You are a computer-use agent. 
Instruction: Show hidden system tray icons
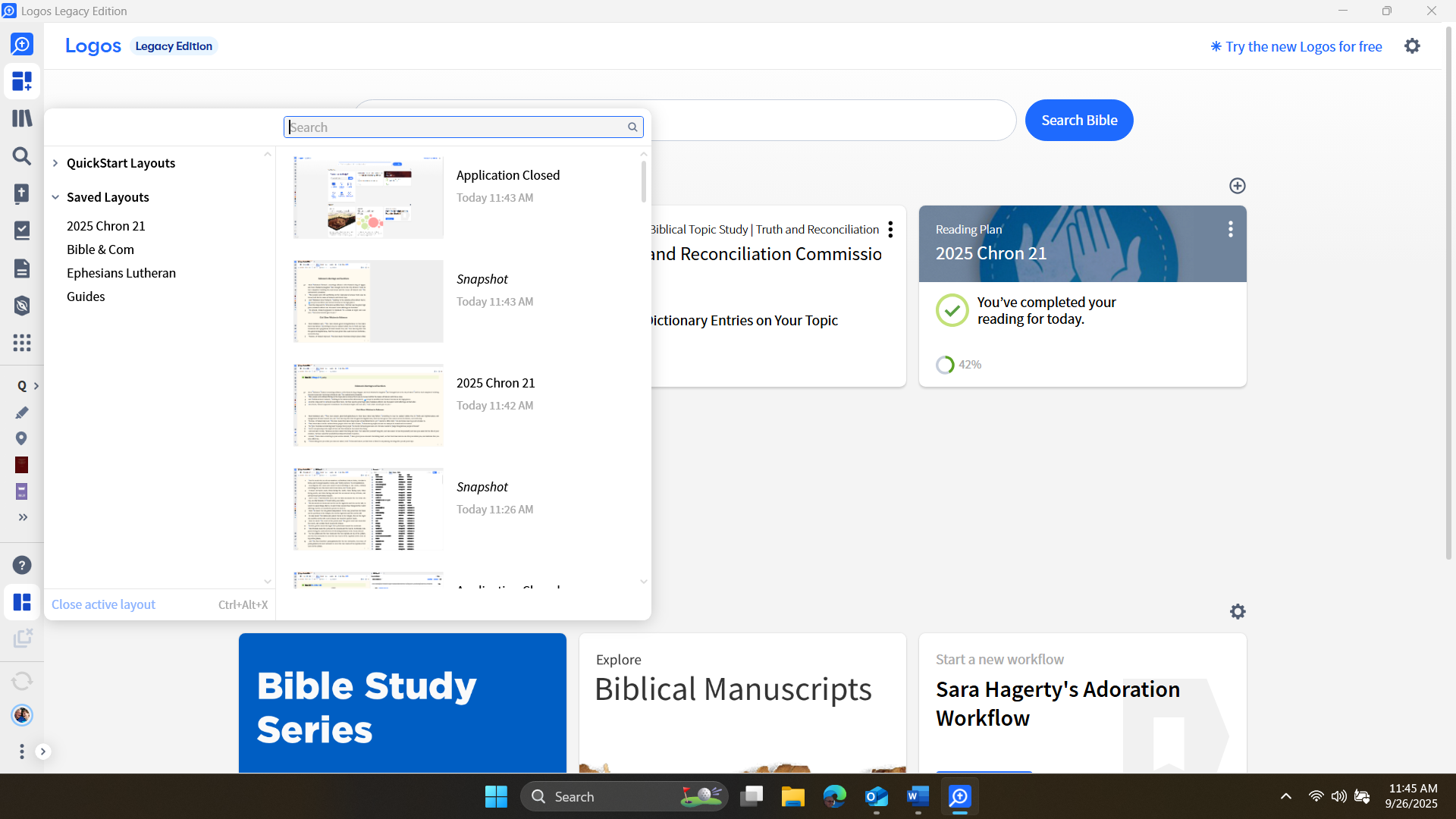[x=1285, y=796]
